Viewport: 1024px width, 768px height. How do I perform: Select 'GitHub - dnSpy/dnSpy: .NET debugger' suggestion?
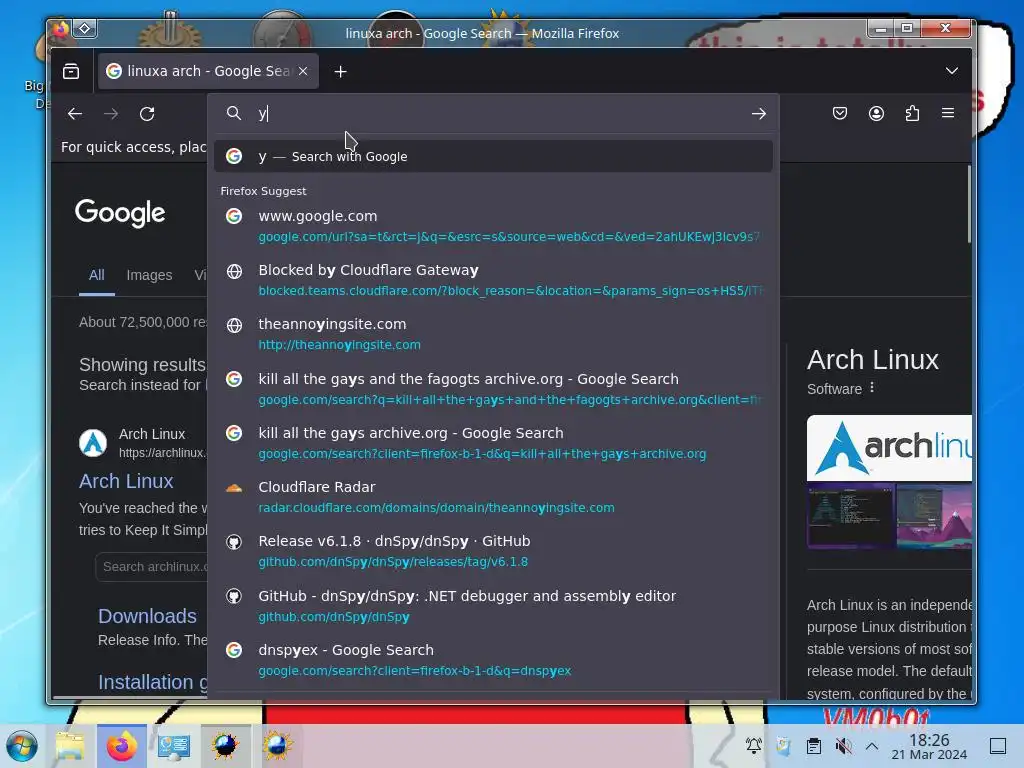493,606
